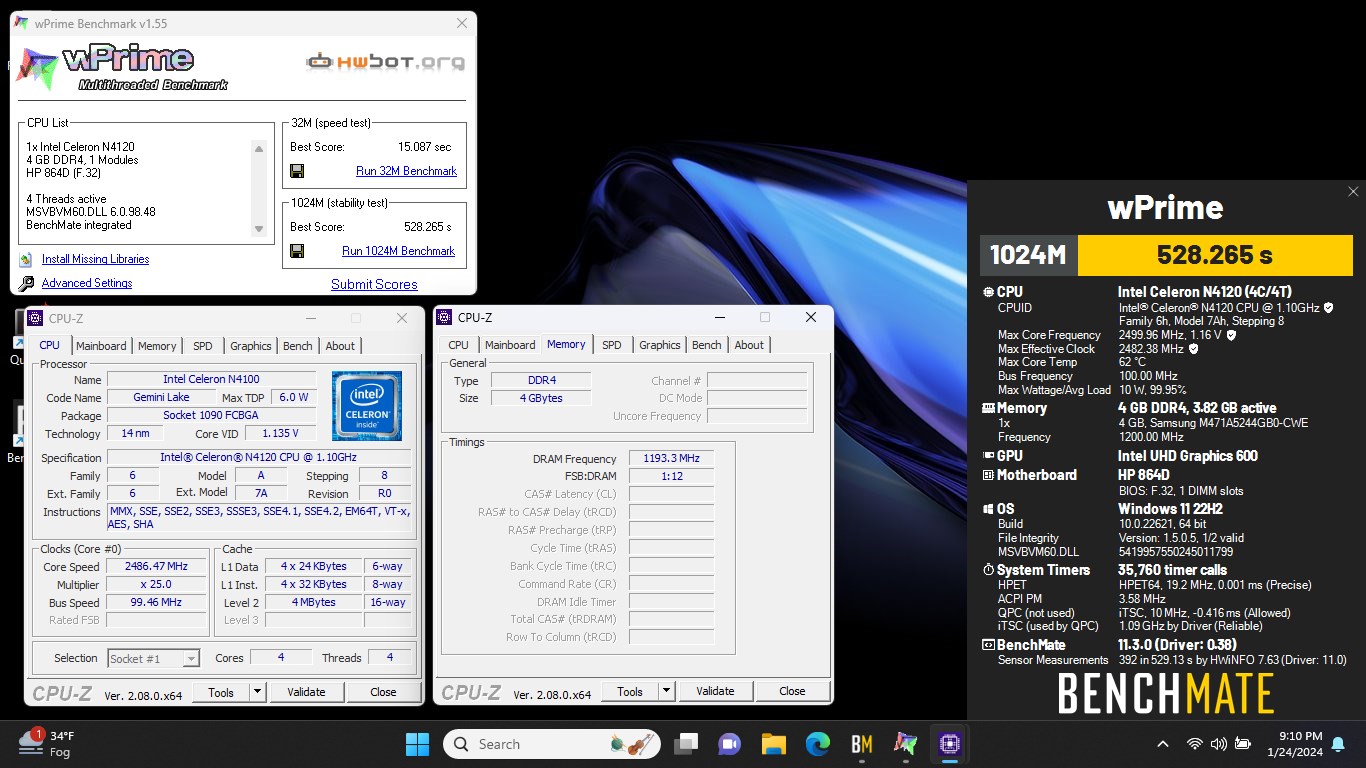Viewport: 1366px width, 768px height.
Task: Click the Install Missing Libraries icon in wPrime
Action: coord(26,259)
